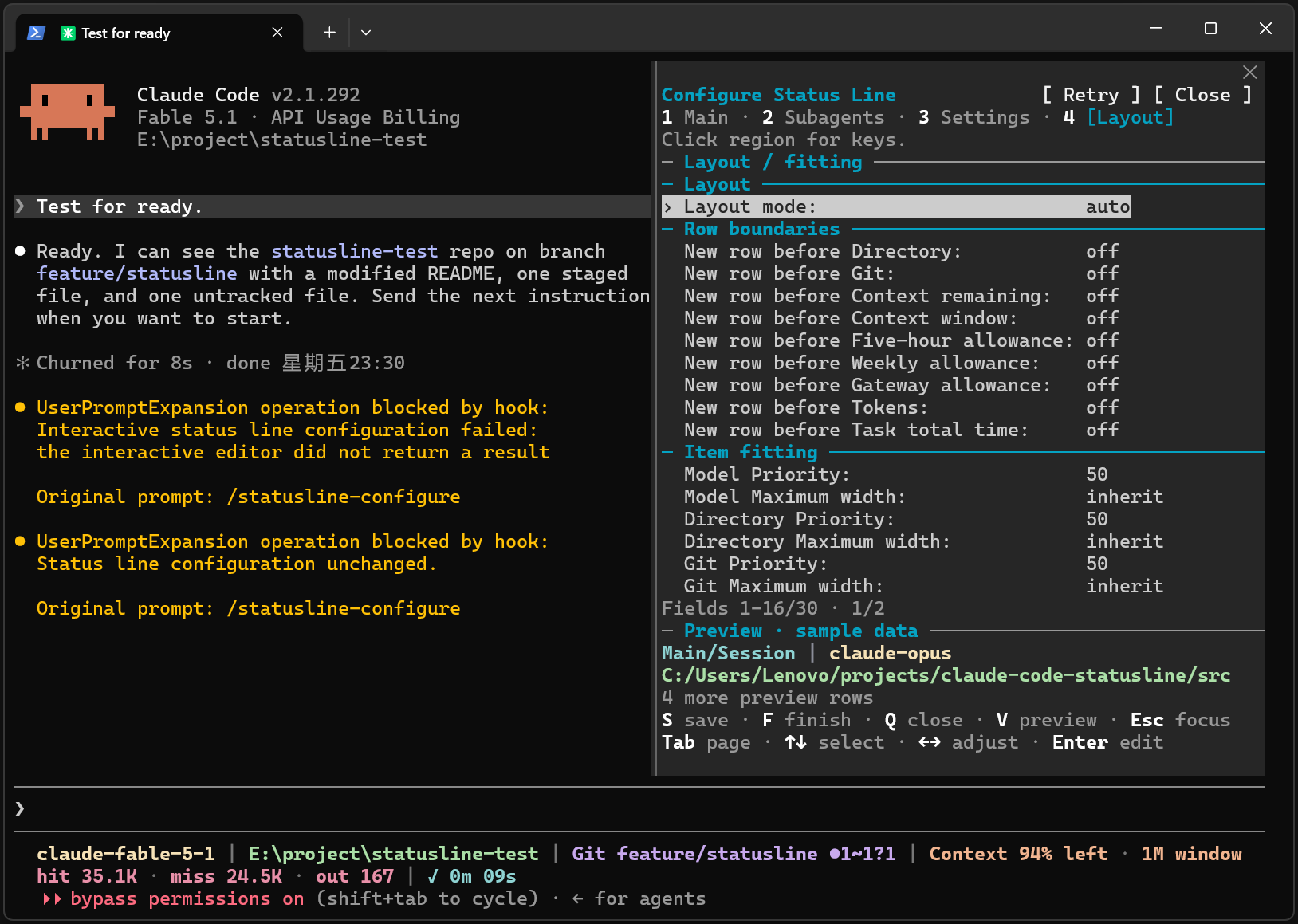Click the 'S save' shortcut hint
The height and width of the screenshot is (924, 1298).
pos(695,720)
